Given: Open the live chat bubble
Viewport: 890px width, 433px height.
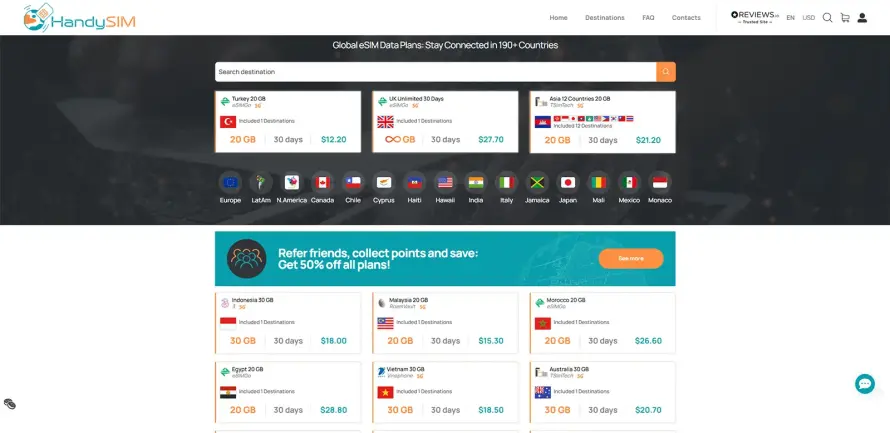Looking at the screenshot, I should [865, 384].
